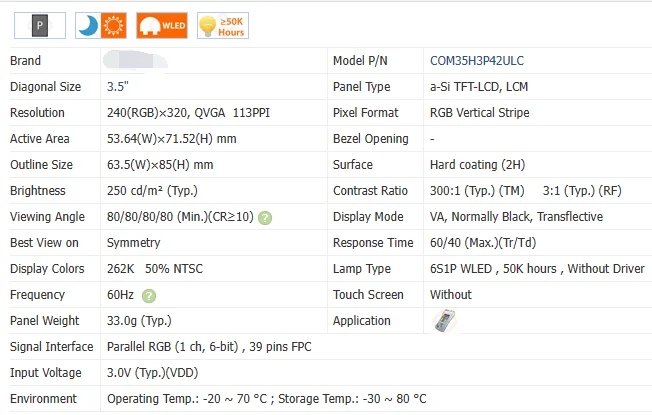This screenshot has width=652, height=415.
Task: Click the Pixel Format label
Action: [366, 113]
